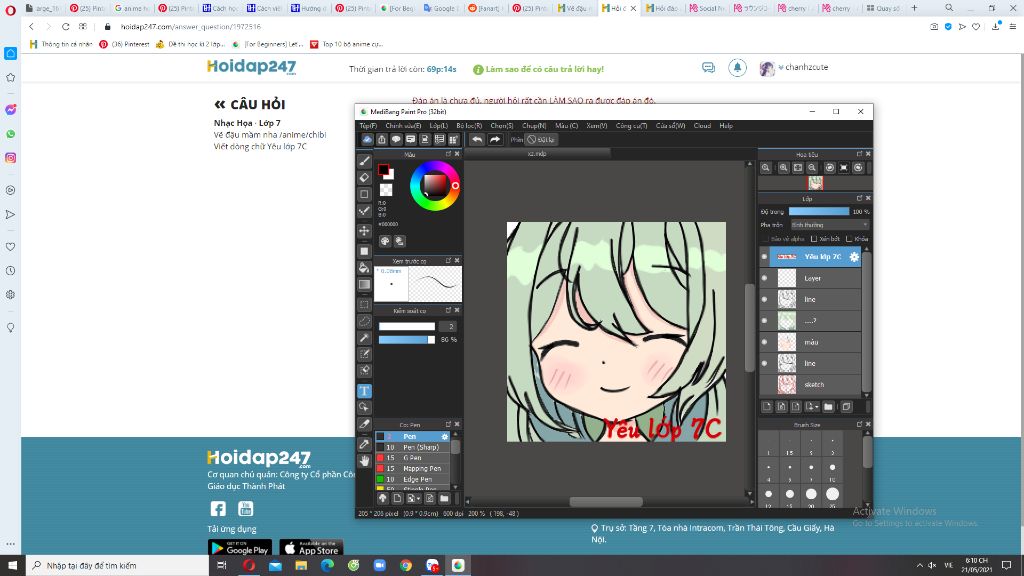Click the add brush page icon
This screenshot has height=576, width=1024.
397,498
